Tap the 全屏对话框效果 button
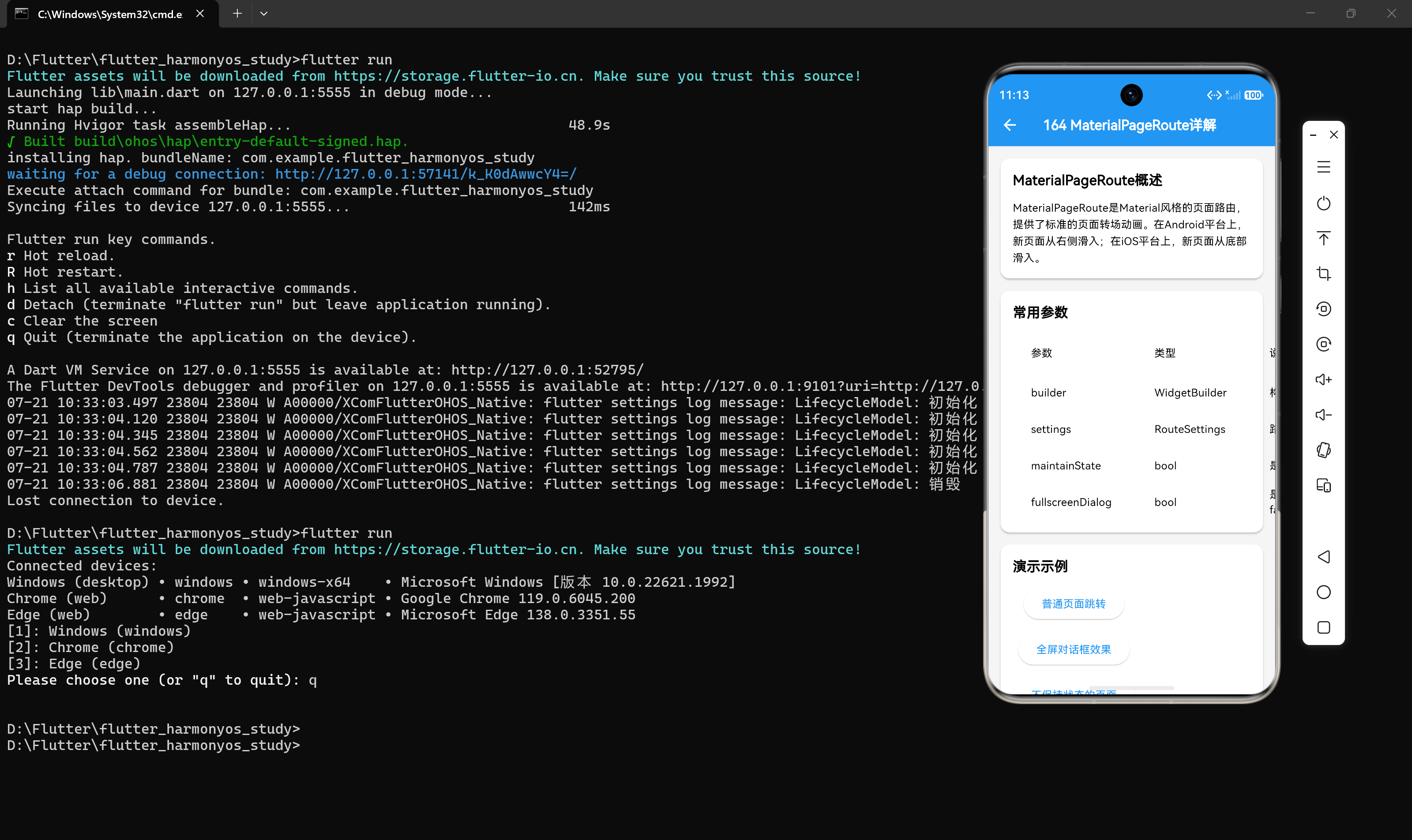Viewport: 1412px width, 840px height. click(x=1074, y=650)
